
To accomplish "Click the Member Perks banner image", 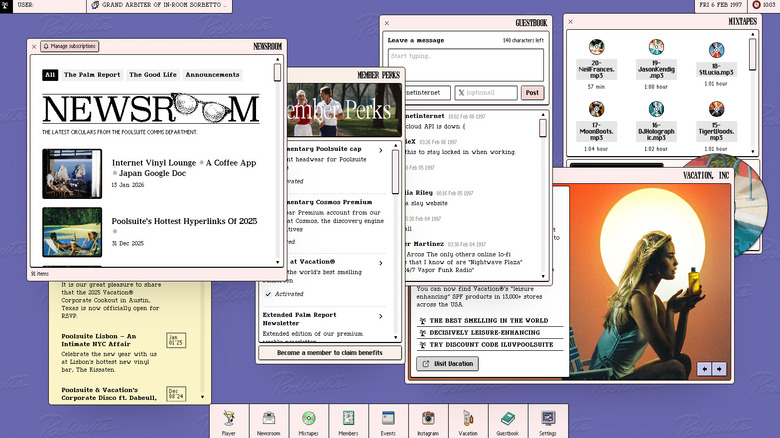I will click(344, 110).
